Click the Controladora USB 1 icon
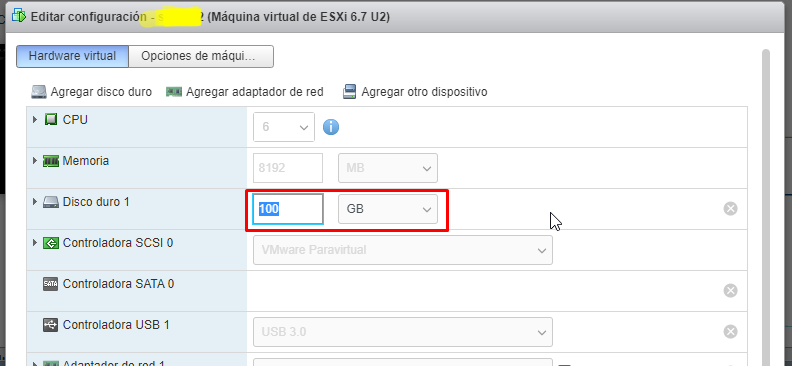Screen dimensions: 792x366 tap(51, 325)
